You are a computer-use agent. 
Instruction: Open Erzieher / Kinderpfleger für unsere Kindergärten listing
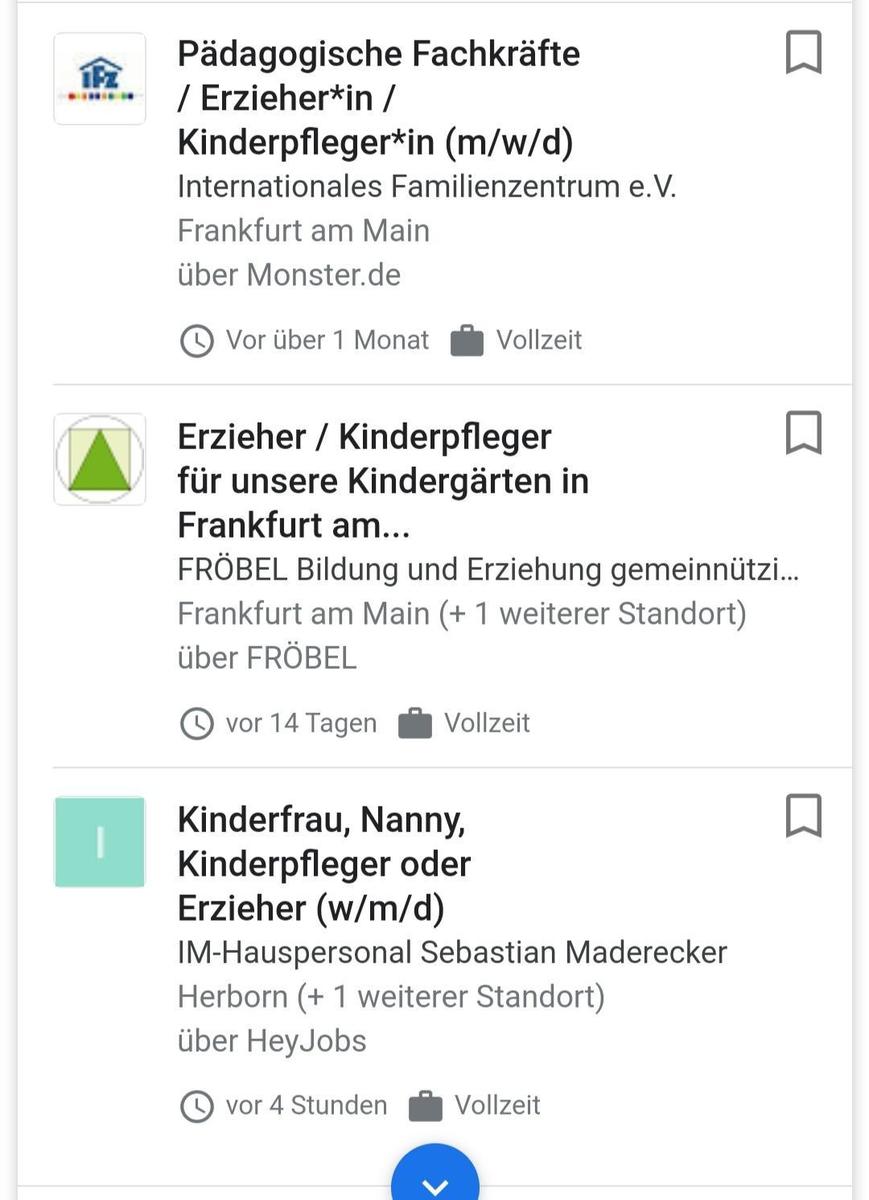tap(382, 480)
